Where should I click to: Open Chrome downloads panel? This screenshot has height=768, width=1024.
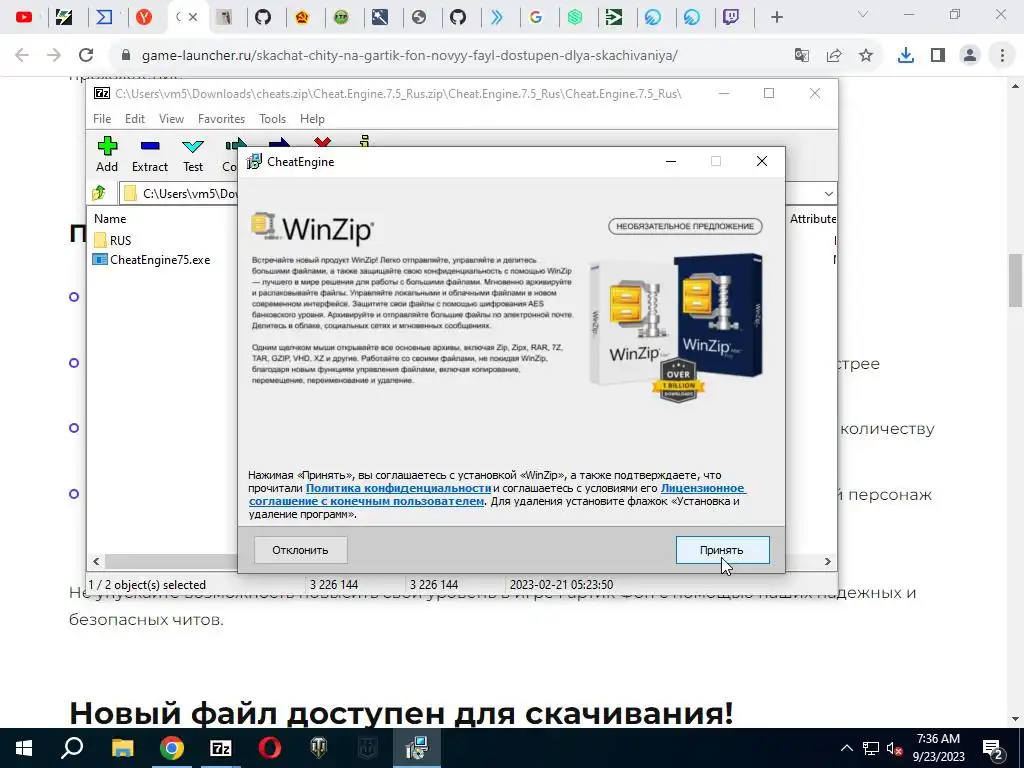pos(906,56)
